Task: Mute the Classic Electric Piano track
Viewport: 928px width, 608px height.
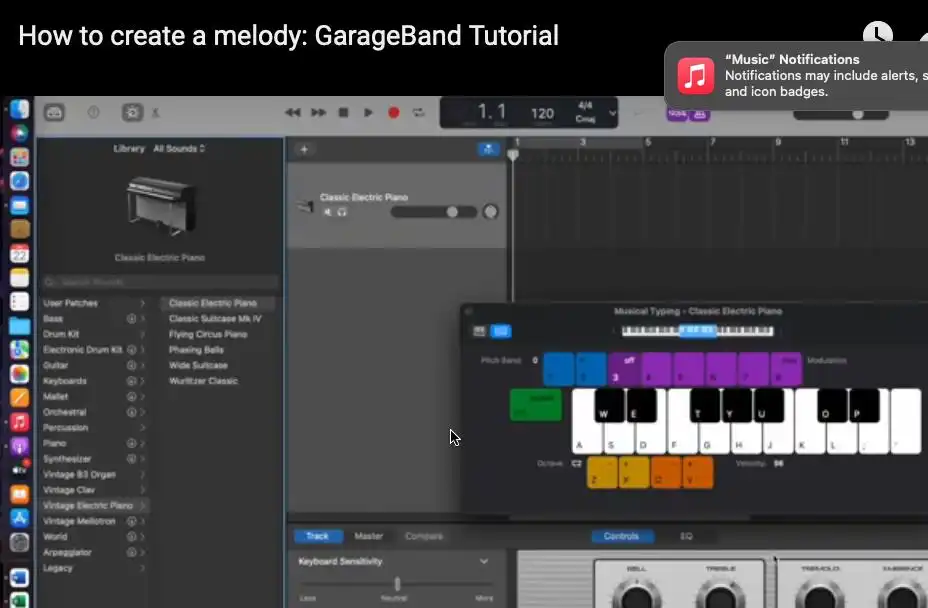Action: click(x=327, y=212)
